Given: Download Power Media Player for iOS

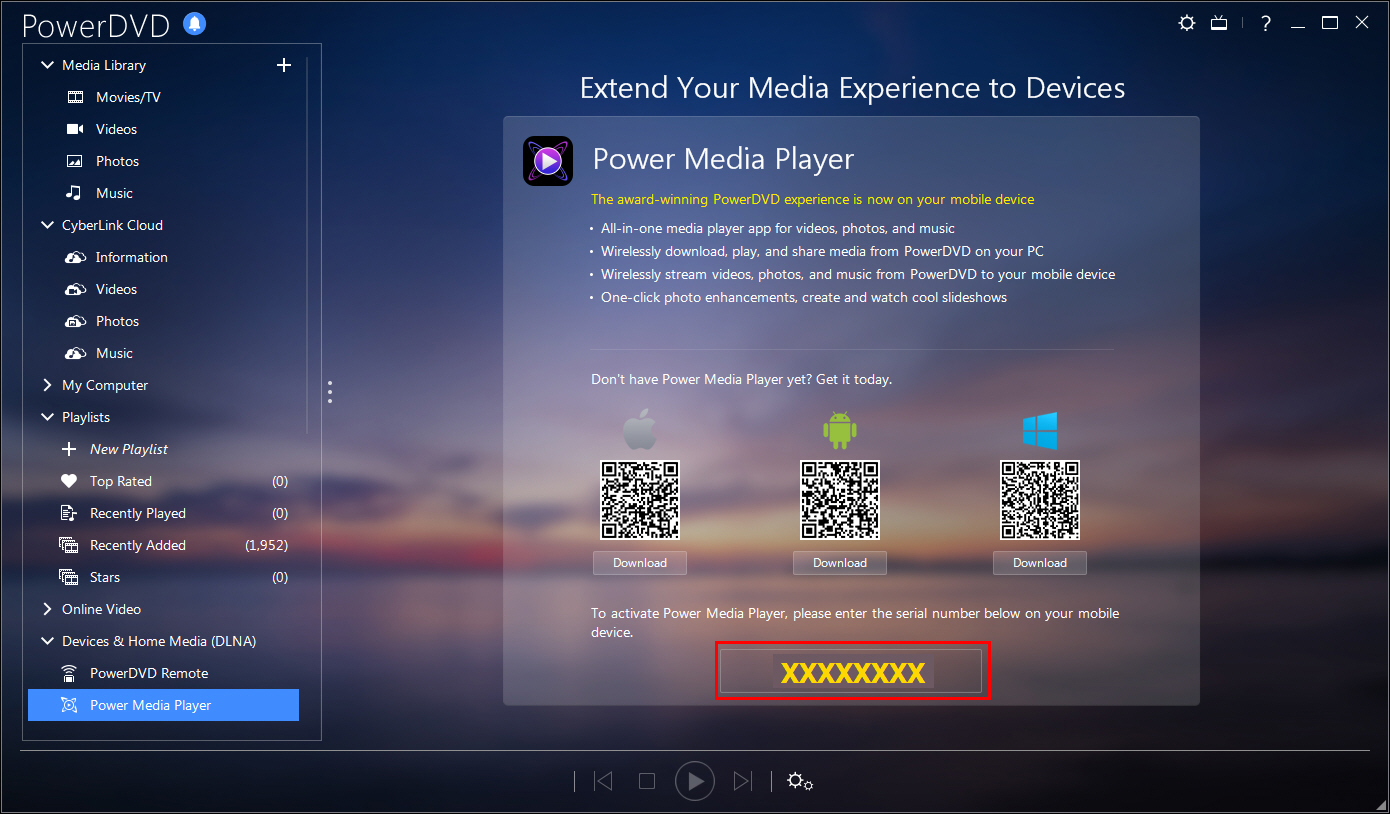Looking at the screenshot, I should coord(640,563).
